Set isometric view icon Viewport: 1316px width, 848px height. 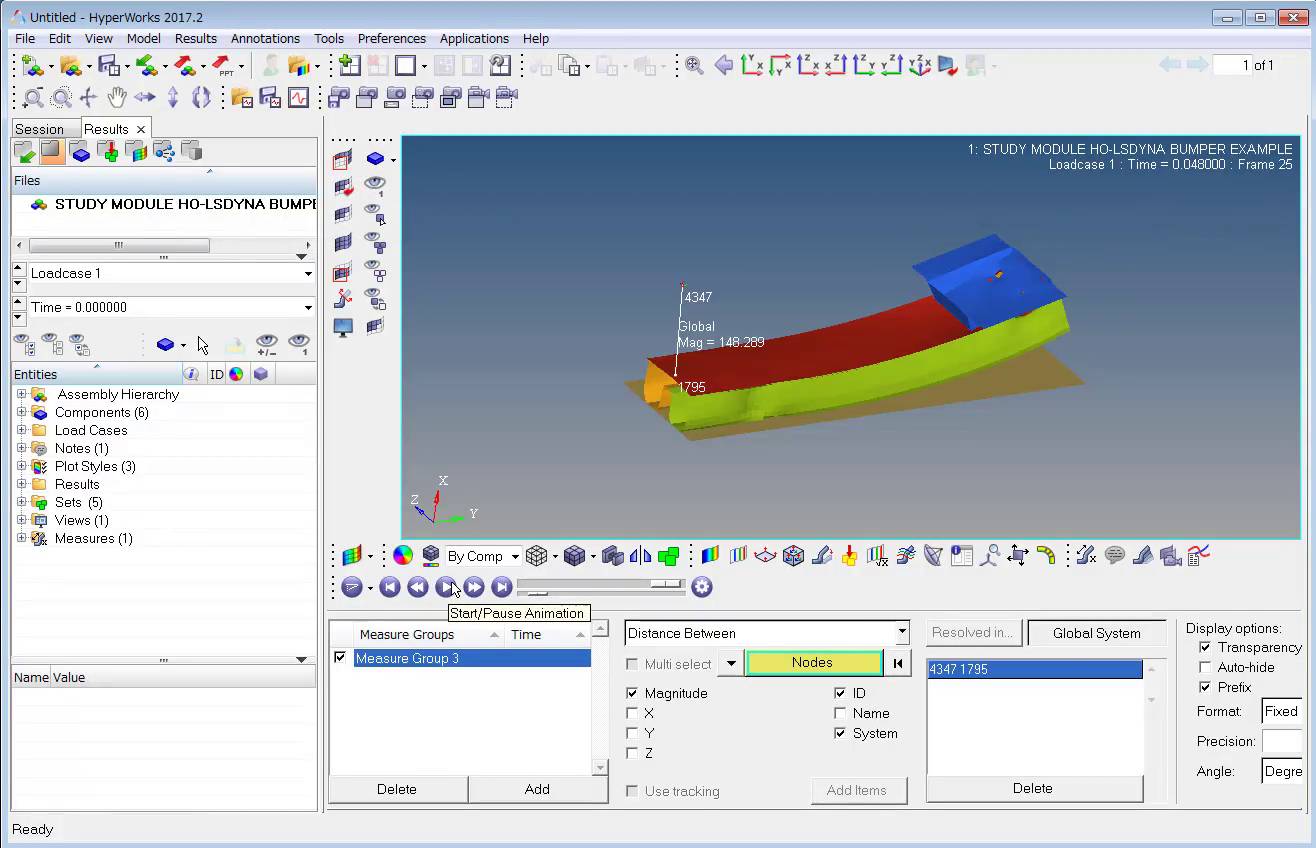pos(919,66)
